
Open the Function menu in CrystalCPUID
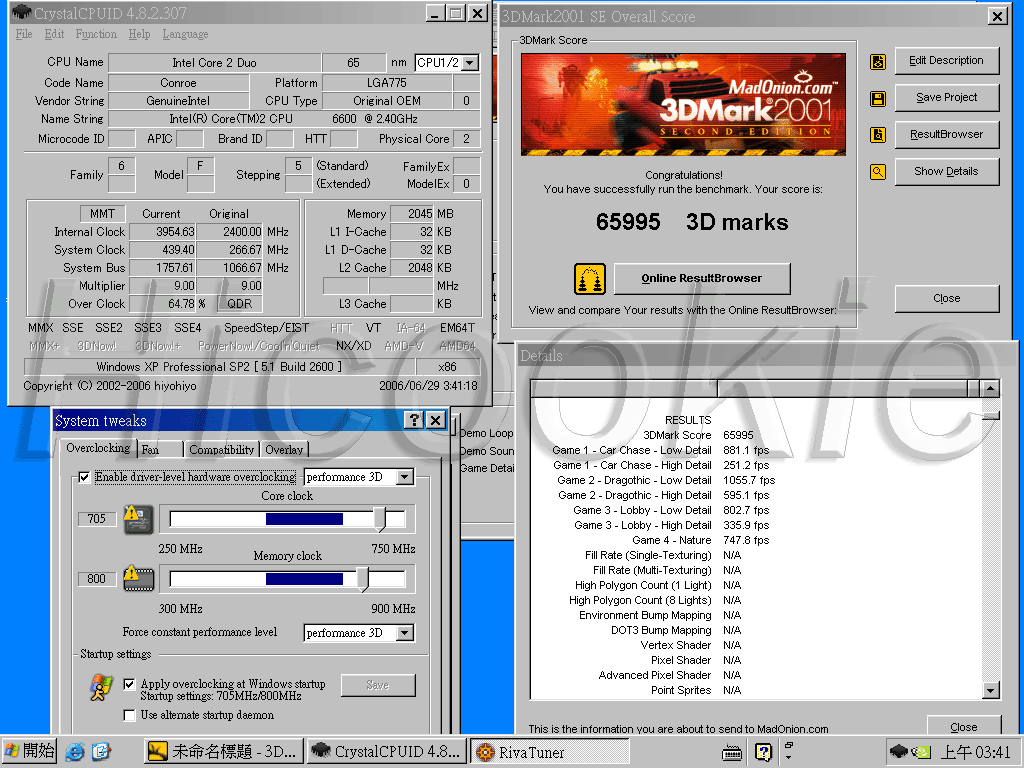(96, 34)
